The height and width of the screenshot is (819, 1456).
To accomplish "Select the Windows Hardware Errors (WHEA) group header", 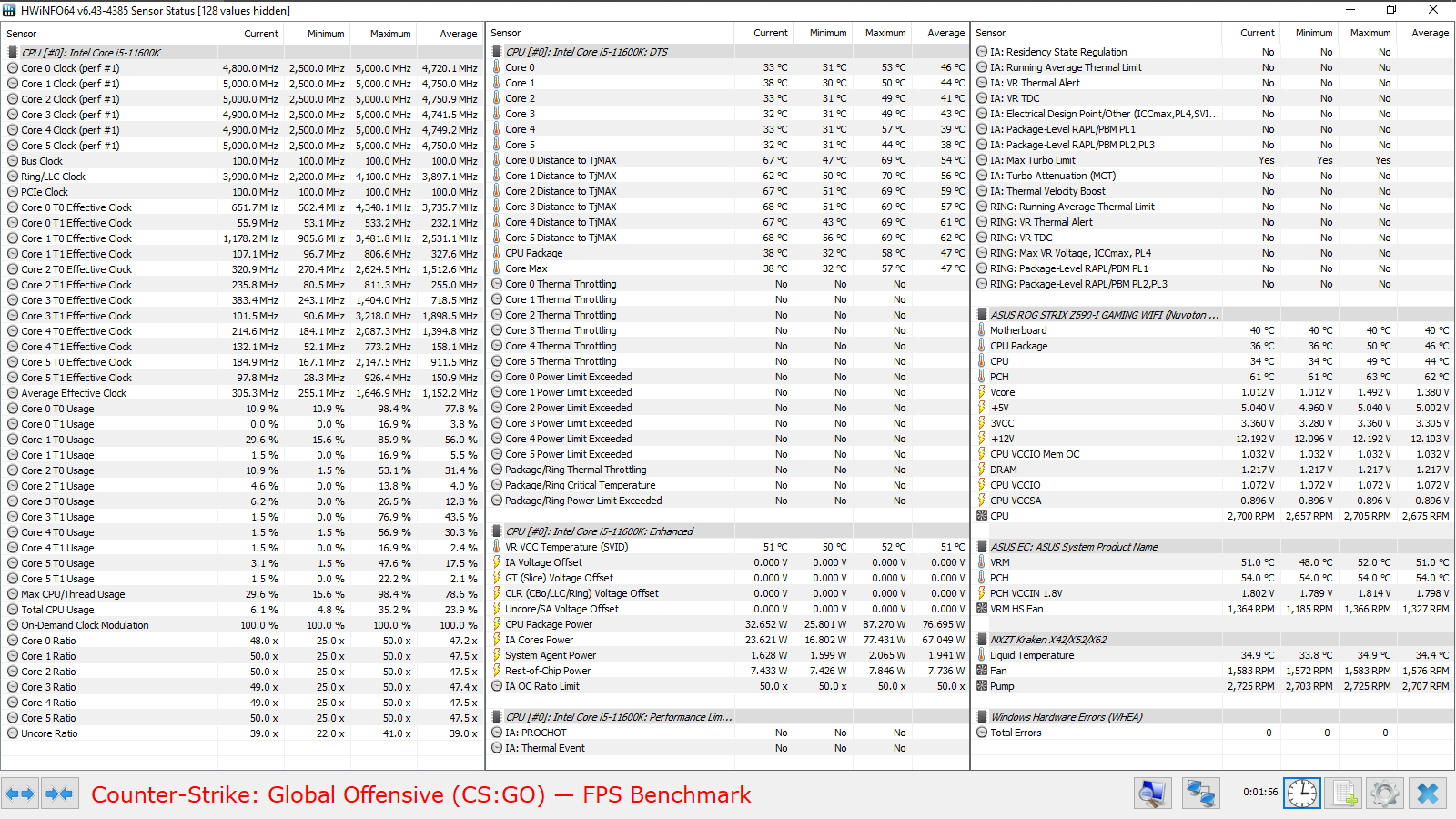I will pos(1213,717).
